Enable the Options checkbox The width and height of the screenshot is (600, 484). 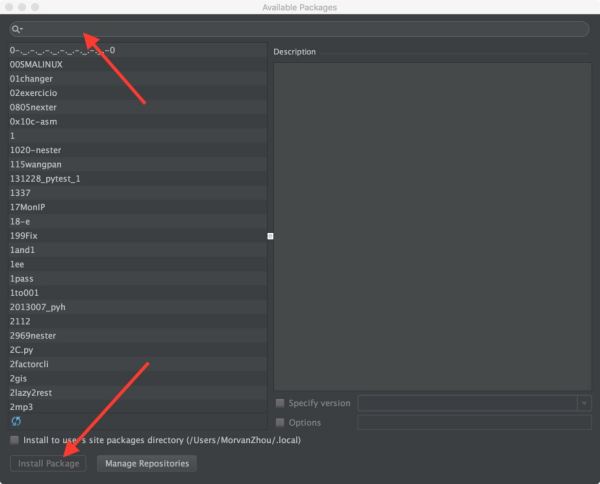280,422
